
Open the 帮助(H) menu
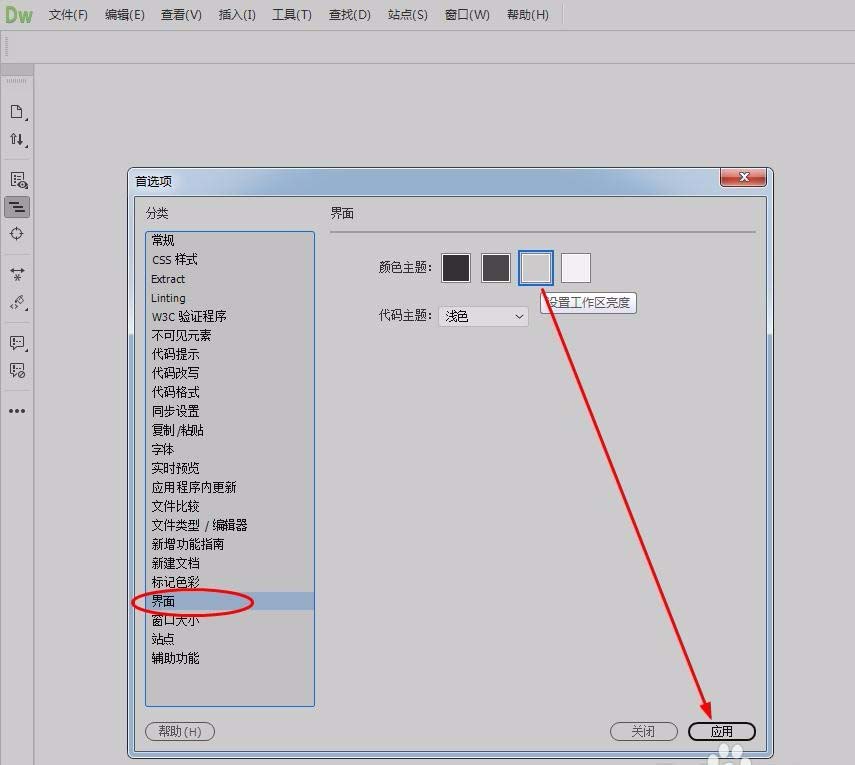click(528, 15)
